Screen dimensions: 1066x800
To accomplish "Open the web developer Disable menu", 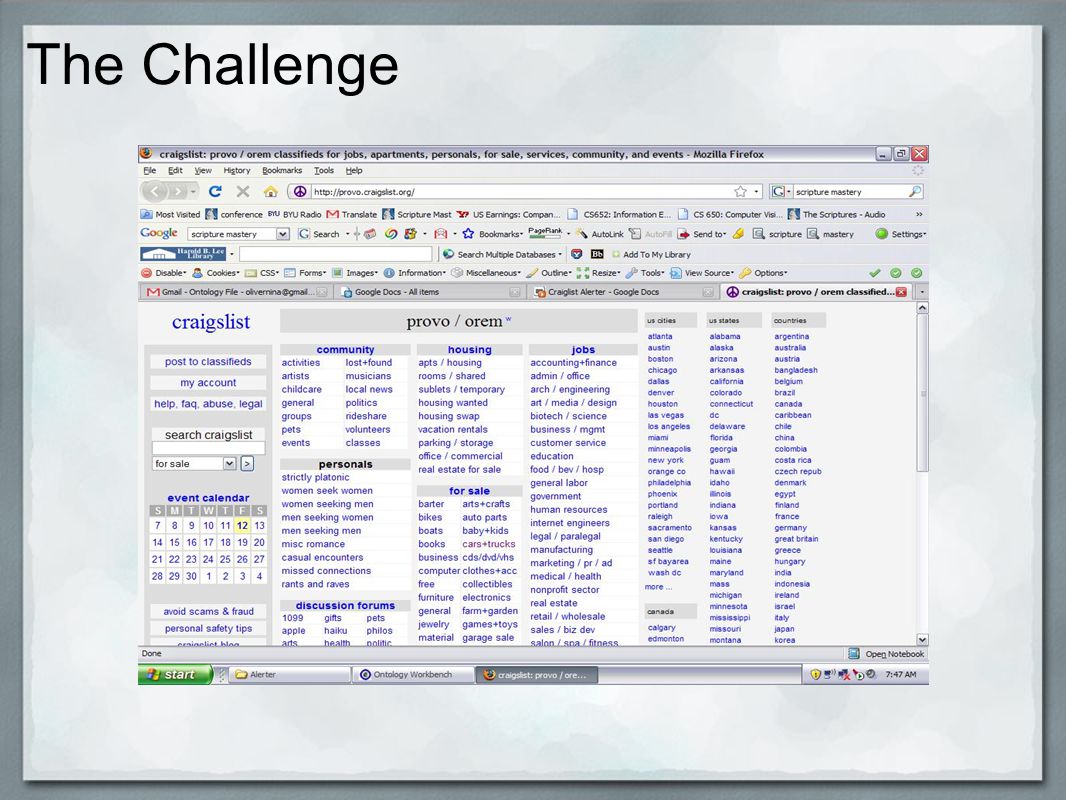I will [x=163, y=273].
